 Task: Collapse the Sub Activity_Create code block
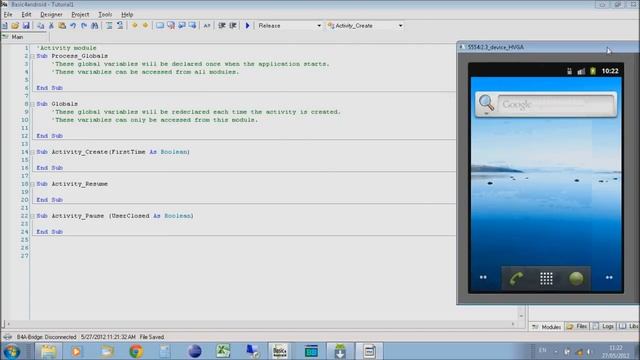[x=33, y=152]
